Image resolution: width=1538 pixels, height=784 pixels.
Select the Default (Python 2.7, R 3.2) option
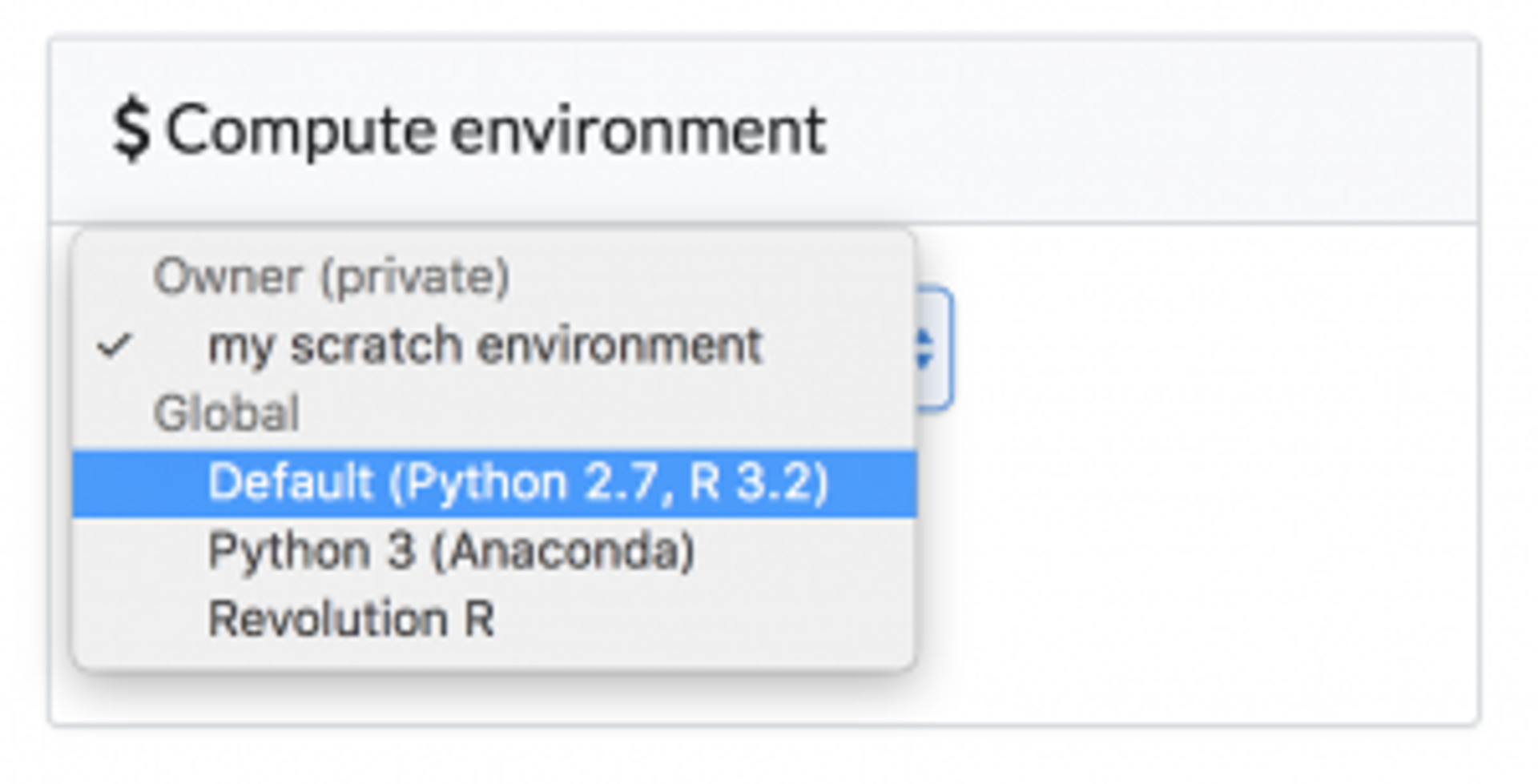point(517,483)
